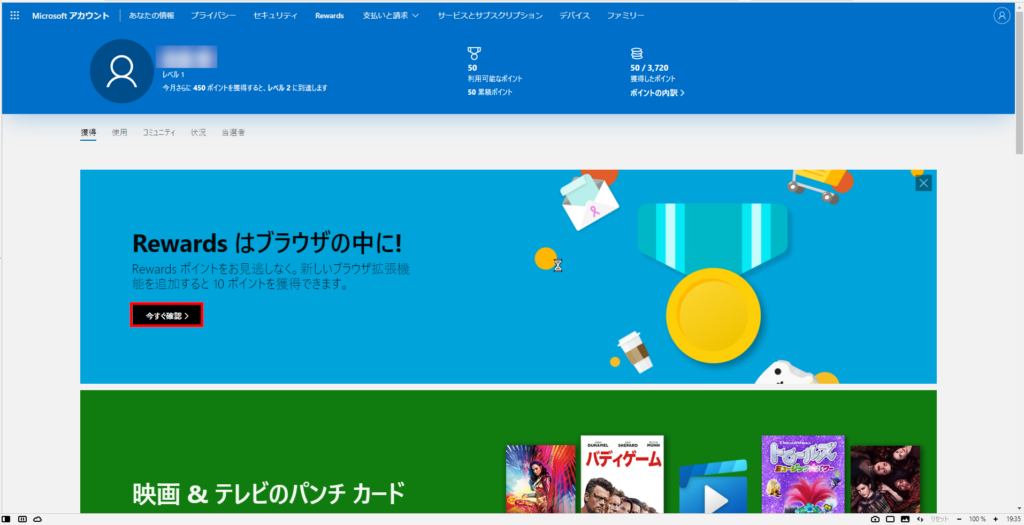Click the 50 累積ポイント text
This screenshot has width=1024, height=525.
pyautogui.click(x=490, y=93)
